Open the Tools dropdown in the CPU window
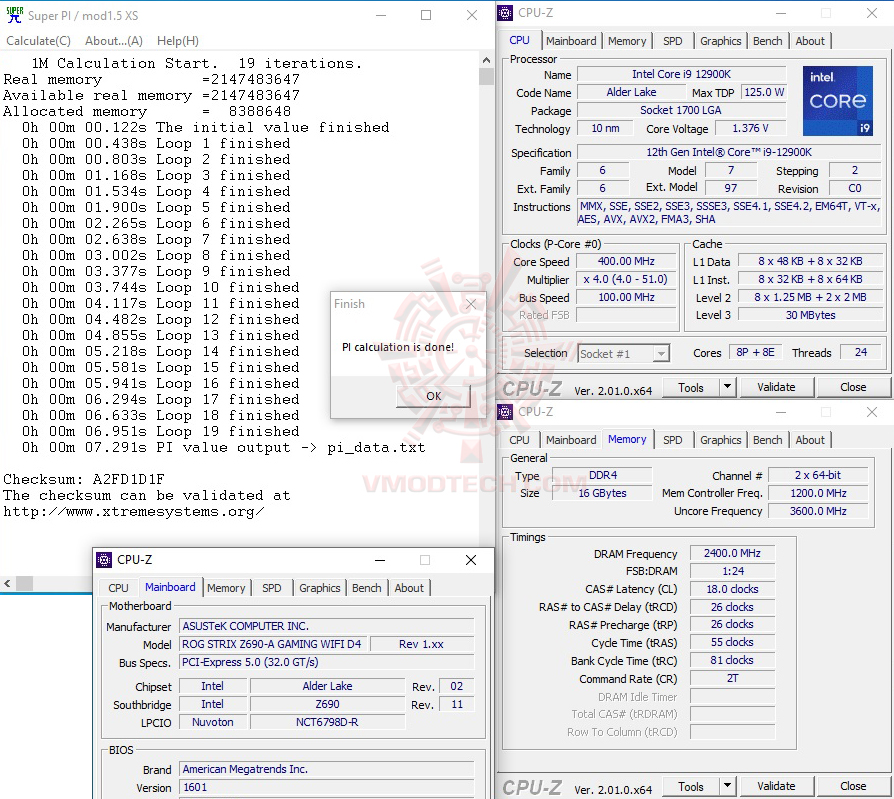The width and height of the screenshot is (894, 799). tap(698, 387)
